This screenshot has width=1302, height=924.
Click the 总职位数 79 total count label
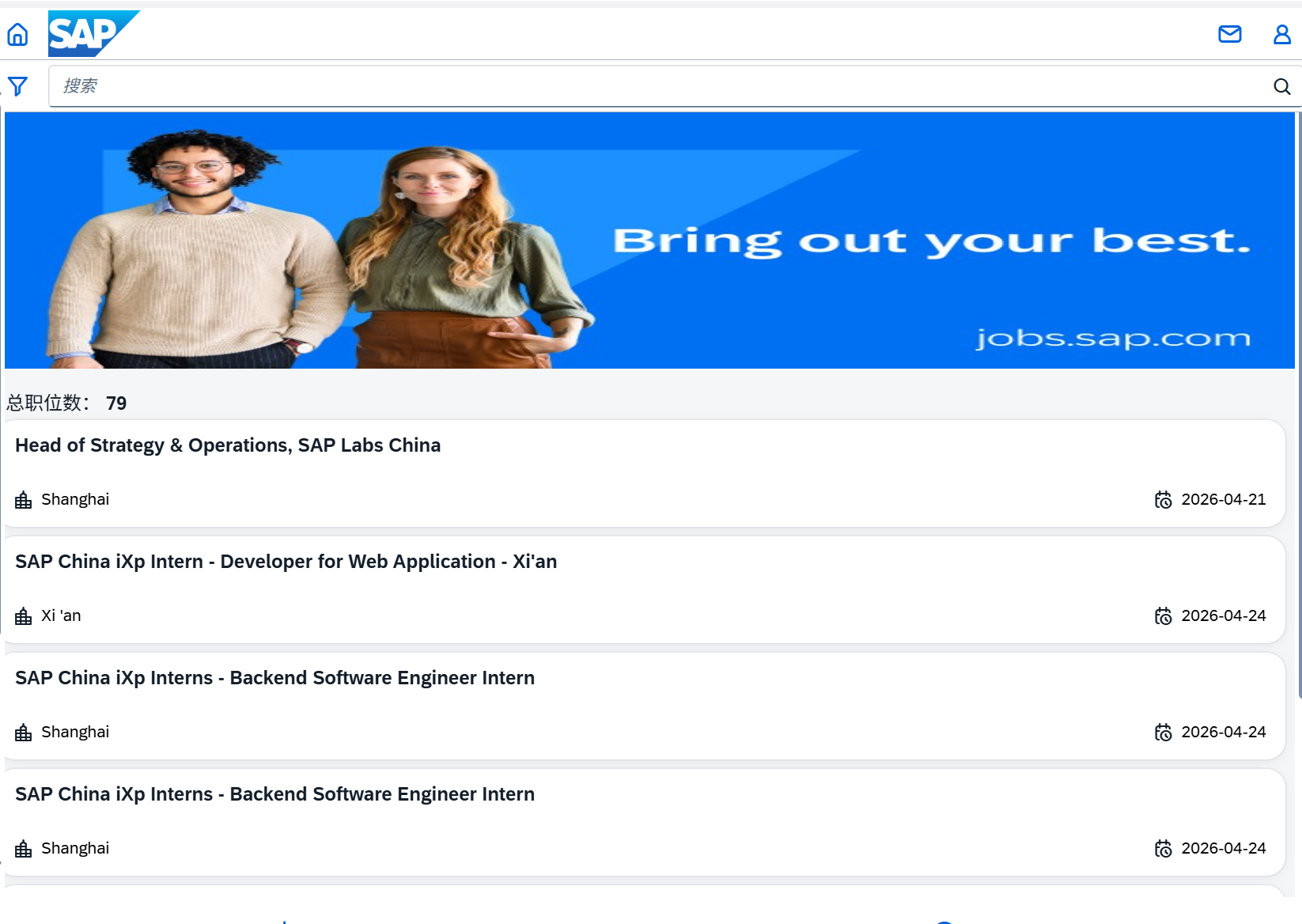[x=66, y=403]
